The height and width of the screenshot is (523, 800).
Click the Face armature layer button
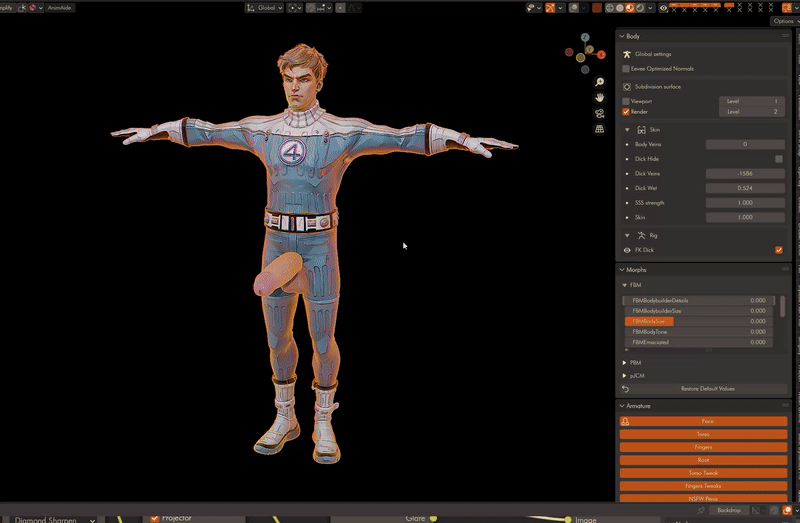point(704,421)
